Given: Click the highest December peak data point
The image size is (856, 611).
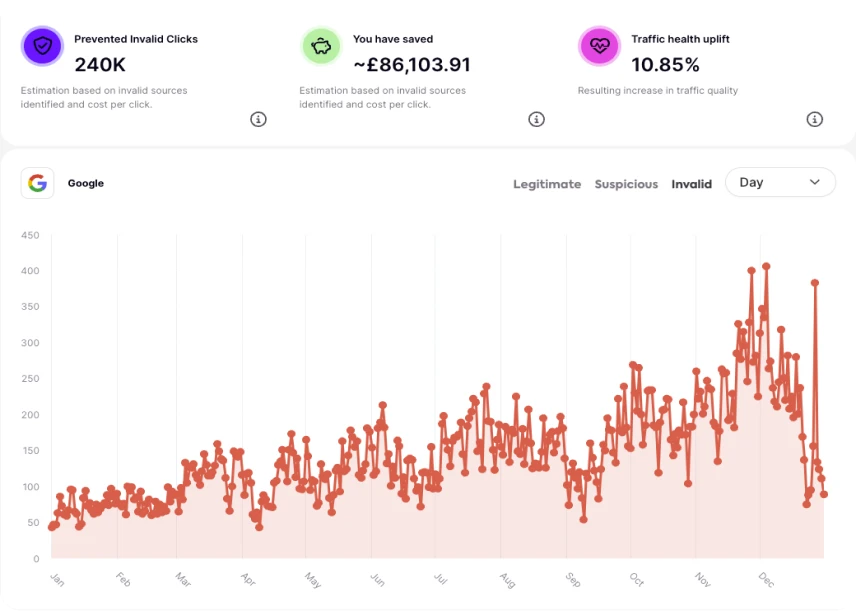Looking at the screenshot, I should (x=766, y=266).
